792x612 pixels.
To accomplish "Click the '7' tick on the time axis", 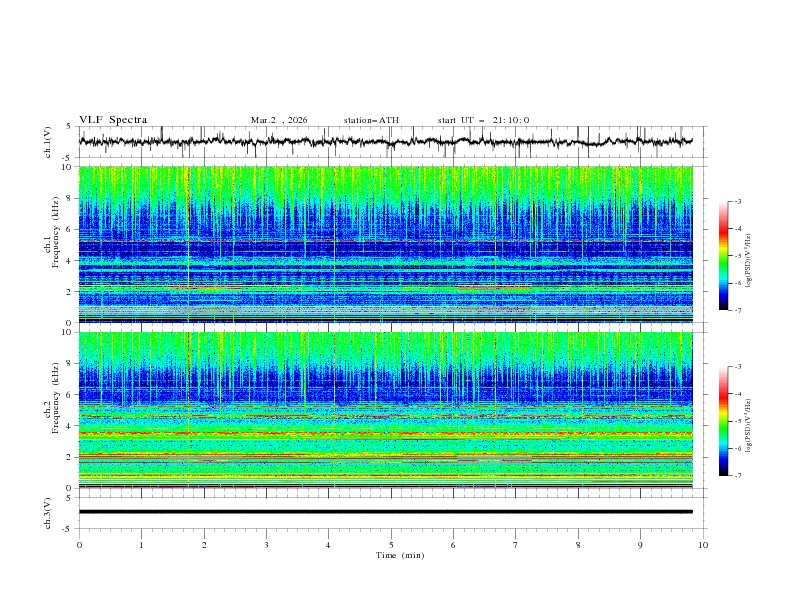I will pos(516,545).
